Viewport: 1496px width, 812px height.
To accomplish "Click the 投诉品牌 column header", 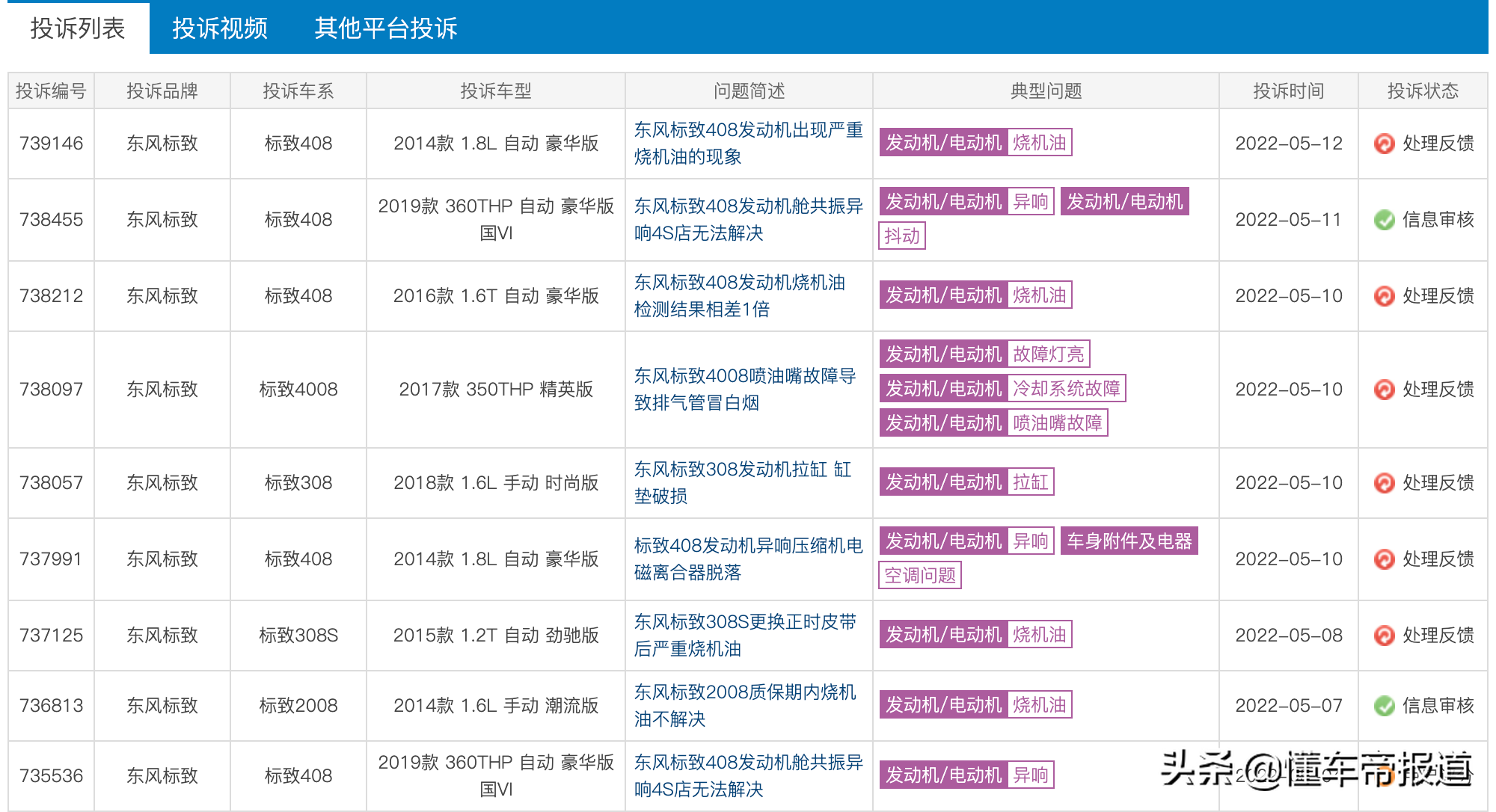I will point(162,91).
